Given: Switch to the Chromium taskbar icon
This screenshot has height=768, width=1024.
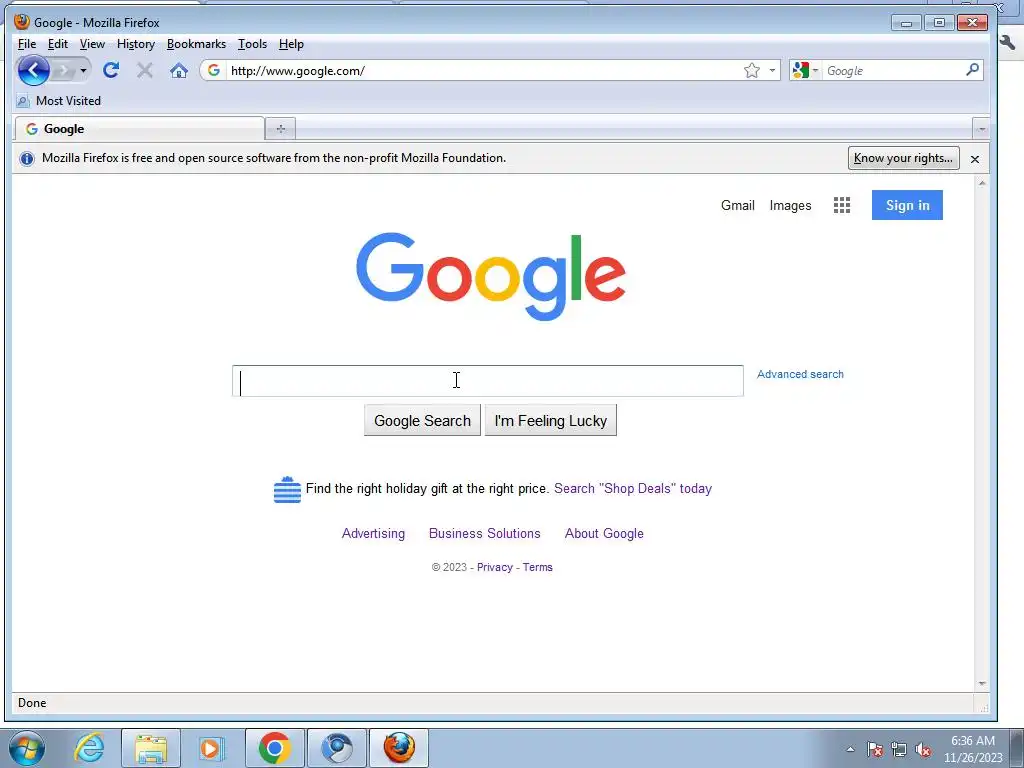Looking at the screenshot, I should 337,748.
